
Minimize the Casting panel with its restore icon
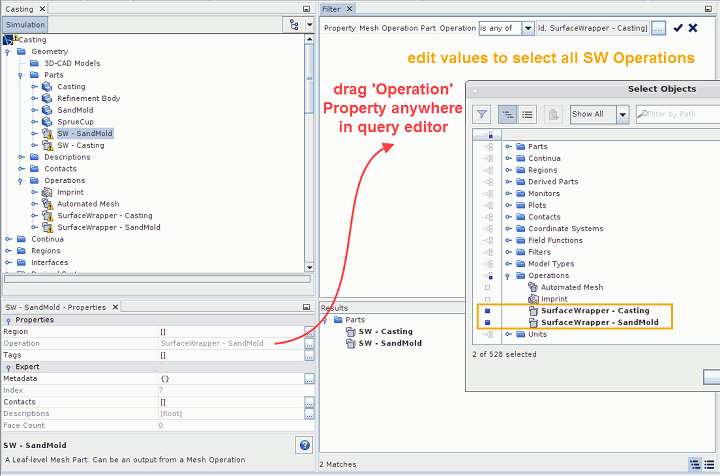tap(306, 9)
